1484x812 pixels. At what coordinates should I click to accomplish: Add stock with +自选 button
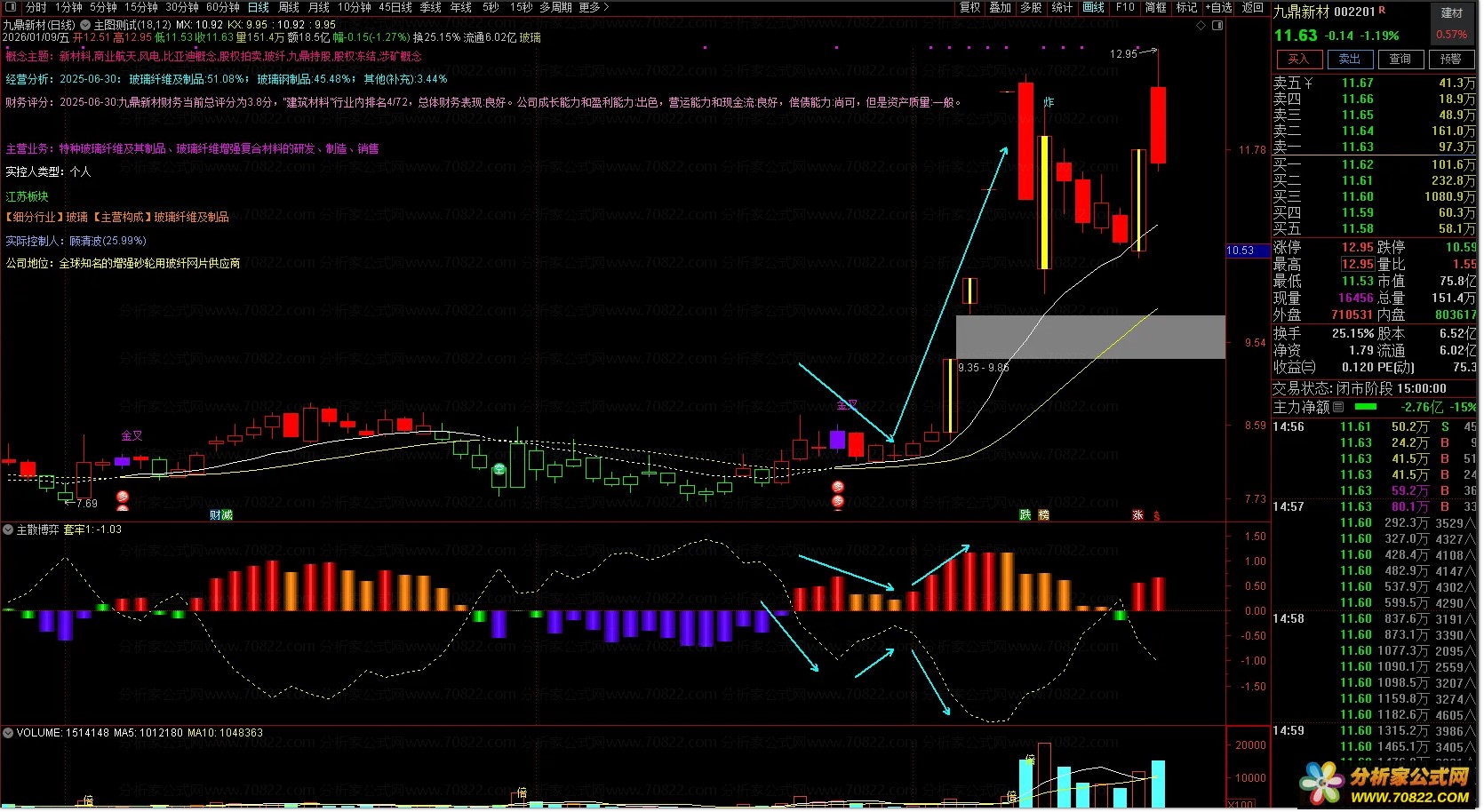(x=1218, y=7)
